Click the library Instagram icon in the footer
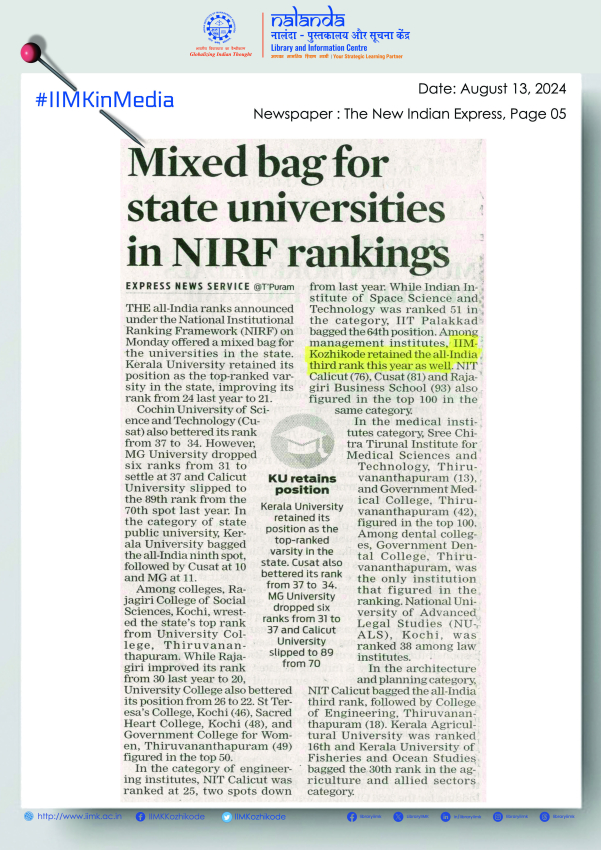The image size is (601, 850). tap(497, 816)
